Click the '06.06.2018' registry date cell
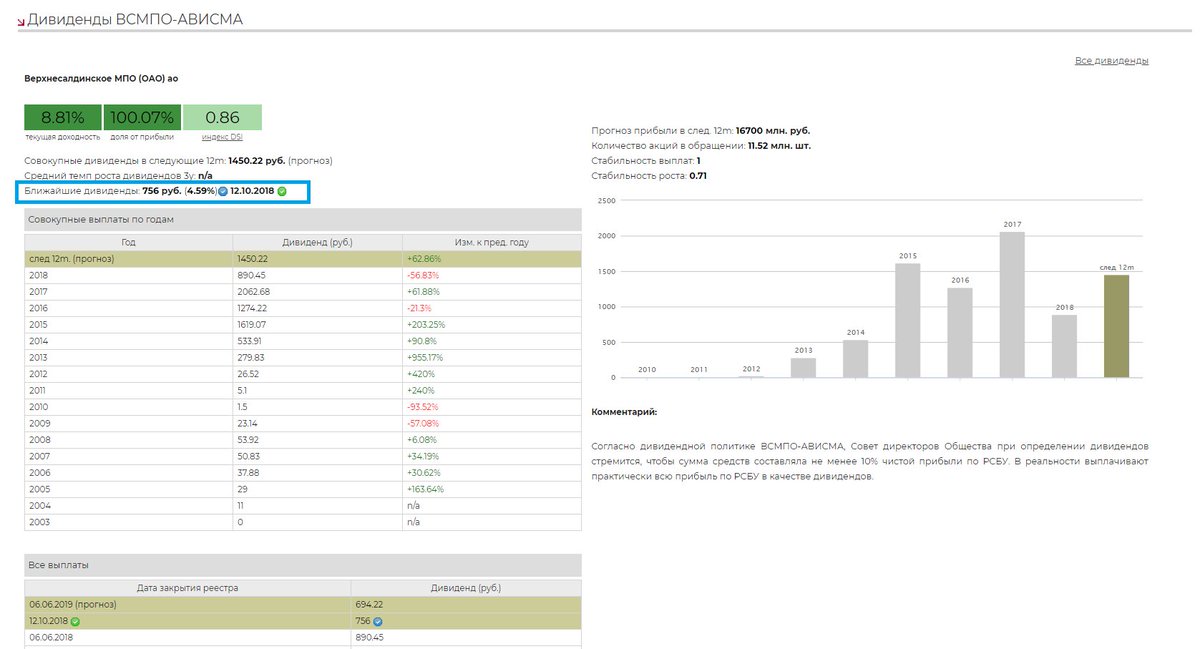Screen dimensions: 1200x649 click(188, 637)
